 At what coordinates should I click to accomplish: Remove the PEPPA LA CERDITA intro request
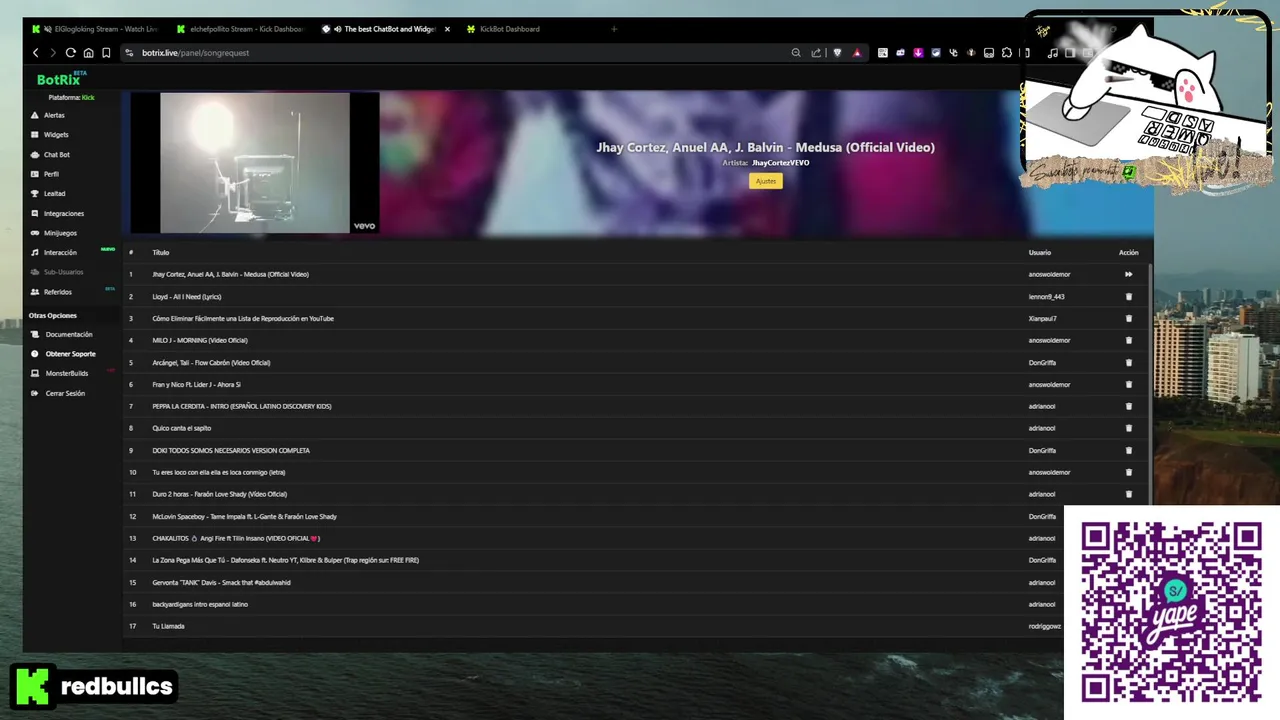tap(1129, 406)
